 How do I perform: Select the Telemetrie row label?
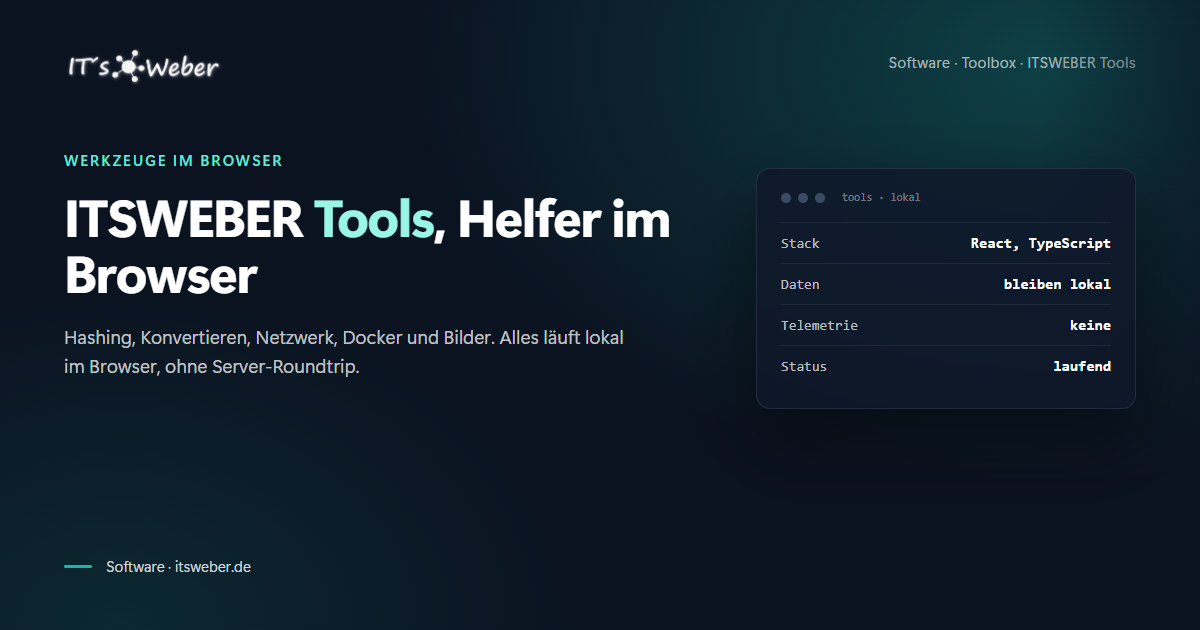[x=819, y=326]
